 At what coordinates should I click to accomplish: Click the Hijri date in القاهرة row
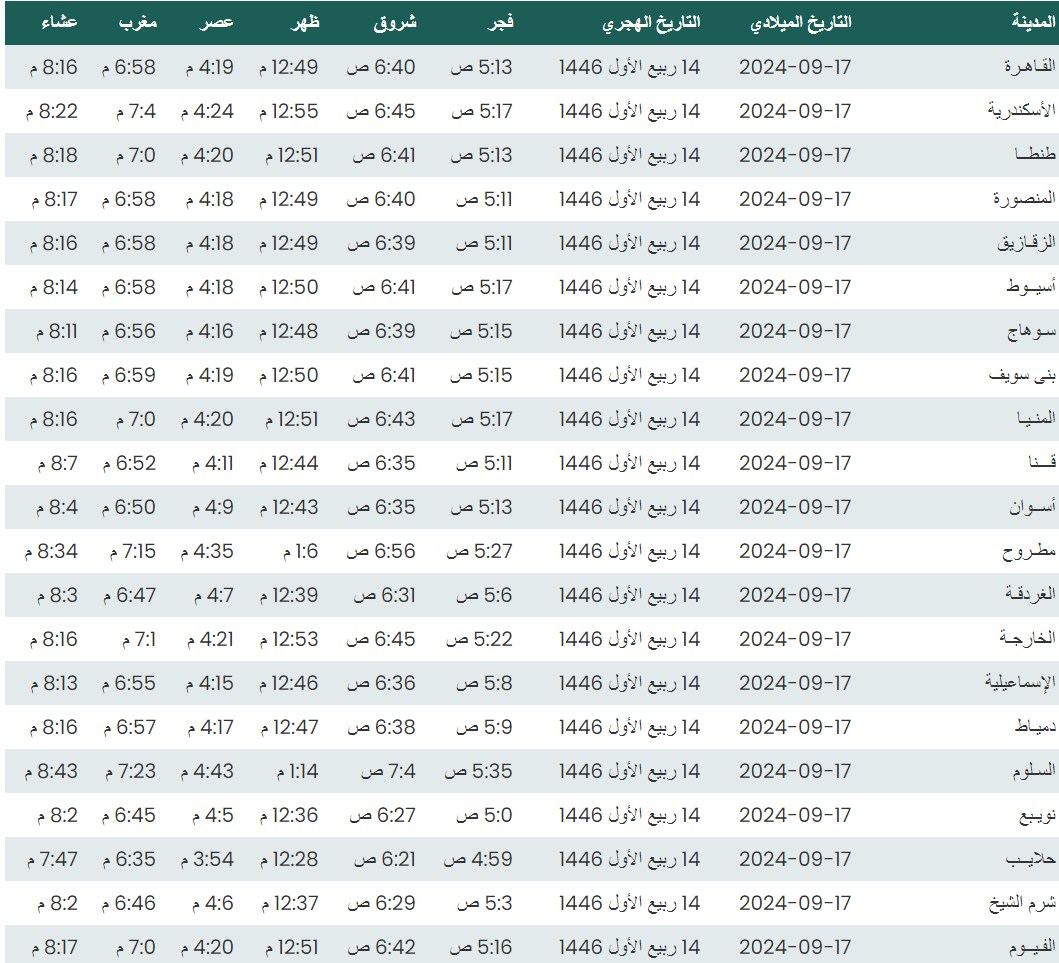point(630,67)
